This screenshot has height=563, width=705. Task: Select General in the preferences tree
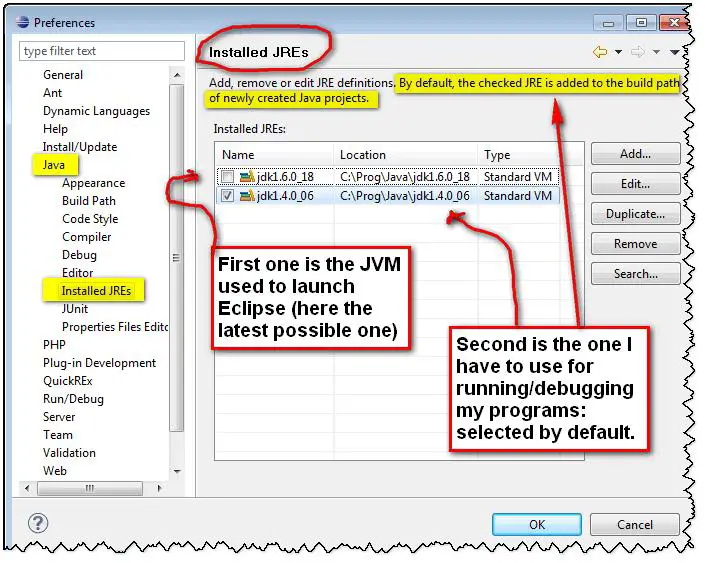pos(63,75)
